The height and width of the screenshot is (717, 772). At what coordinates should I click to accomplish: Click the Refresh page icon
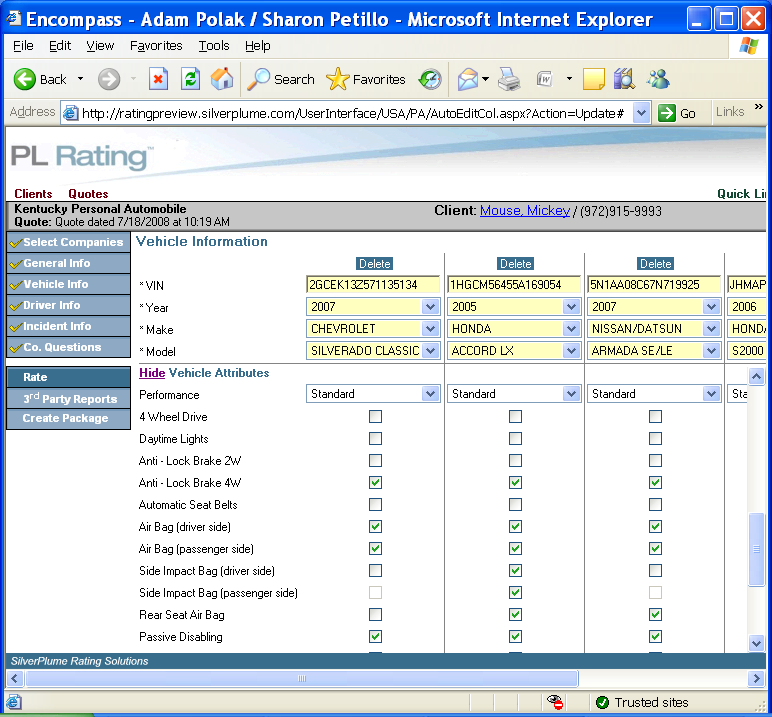pos(190,79)
